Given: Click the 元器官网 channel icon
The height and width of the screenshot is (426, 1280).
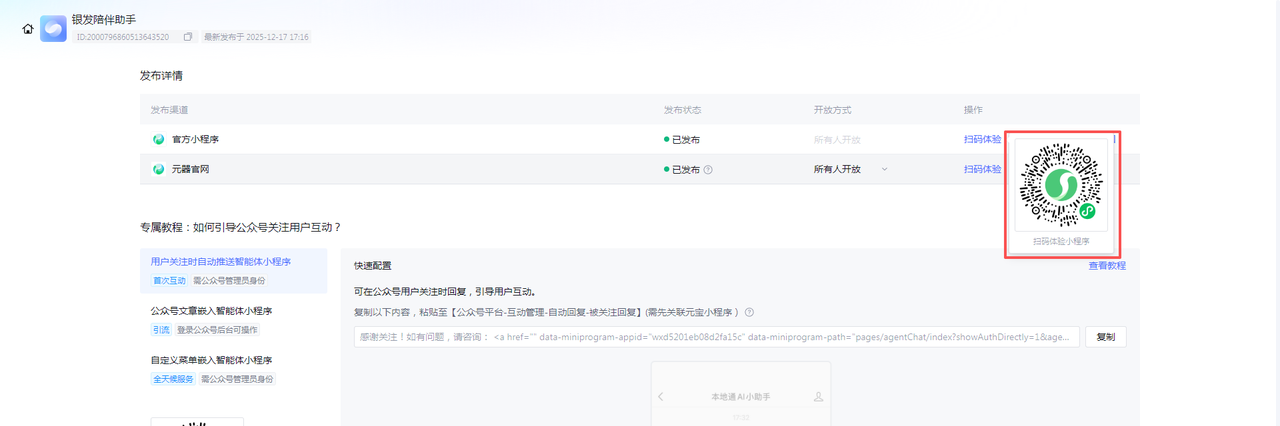Looking at the screenshot, I should (x=158, y=170).
